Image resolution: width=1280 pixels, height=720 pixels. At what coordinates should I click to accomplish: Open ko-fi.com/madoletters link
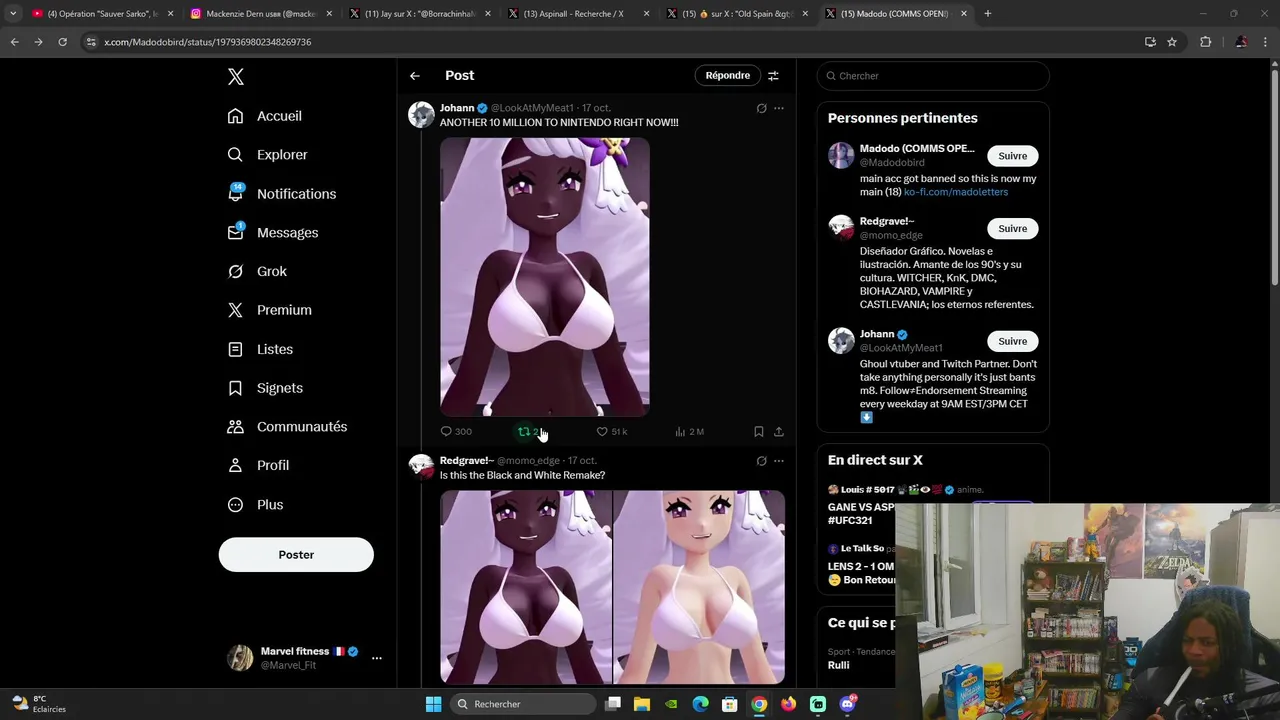click(x=956, y=192)
